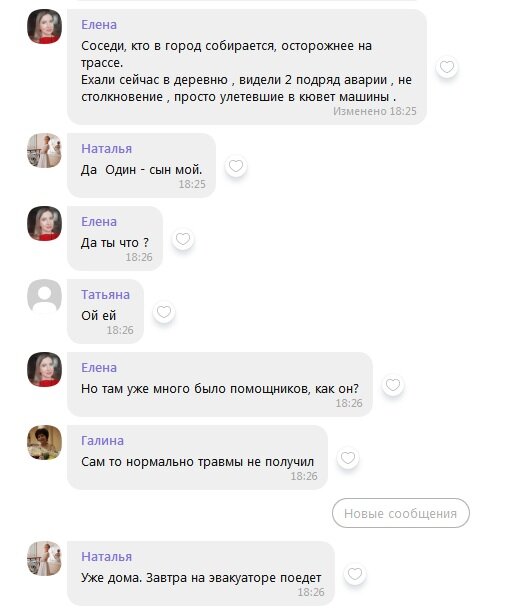The width and height of the screenshot is (525, 611).
Task: Like "Уже дома. Завтра на эвакуаторе поедет"
Action: (x=355, y=574)
